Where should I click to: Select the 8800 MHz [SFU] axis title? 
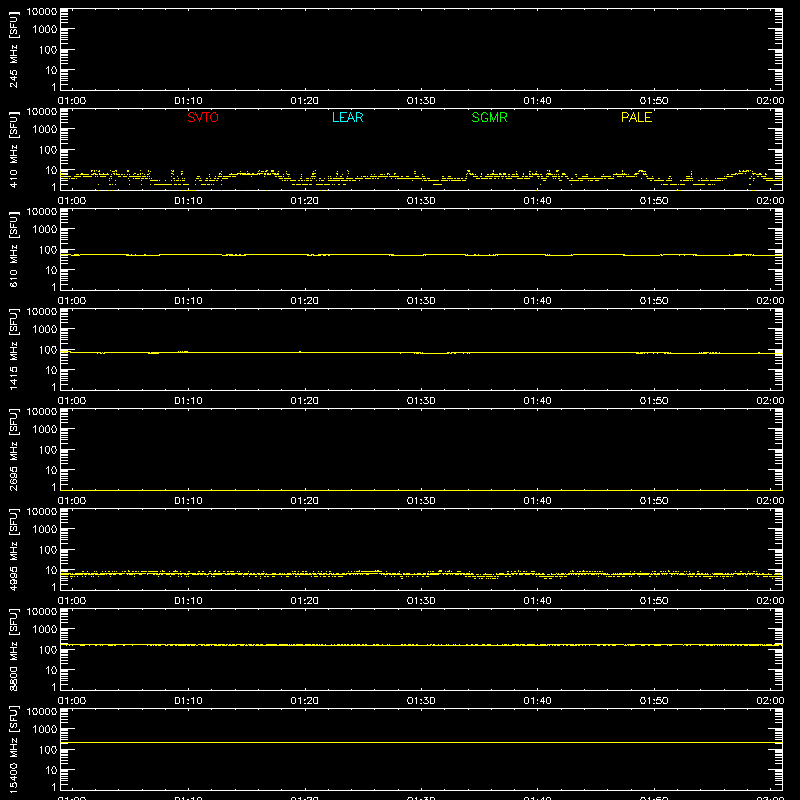point(14,649)
